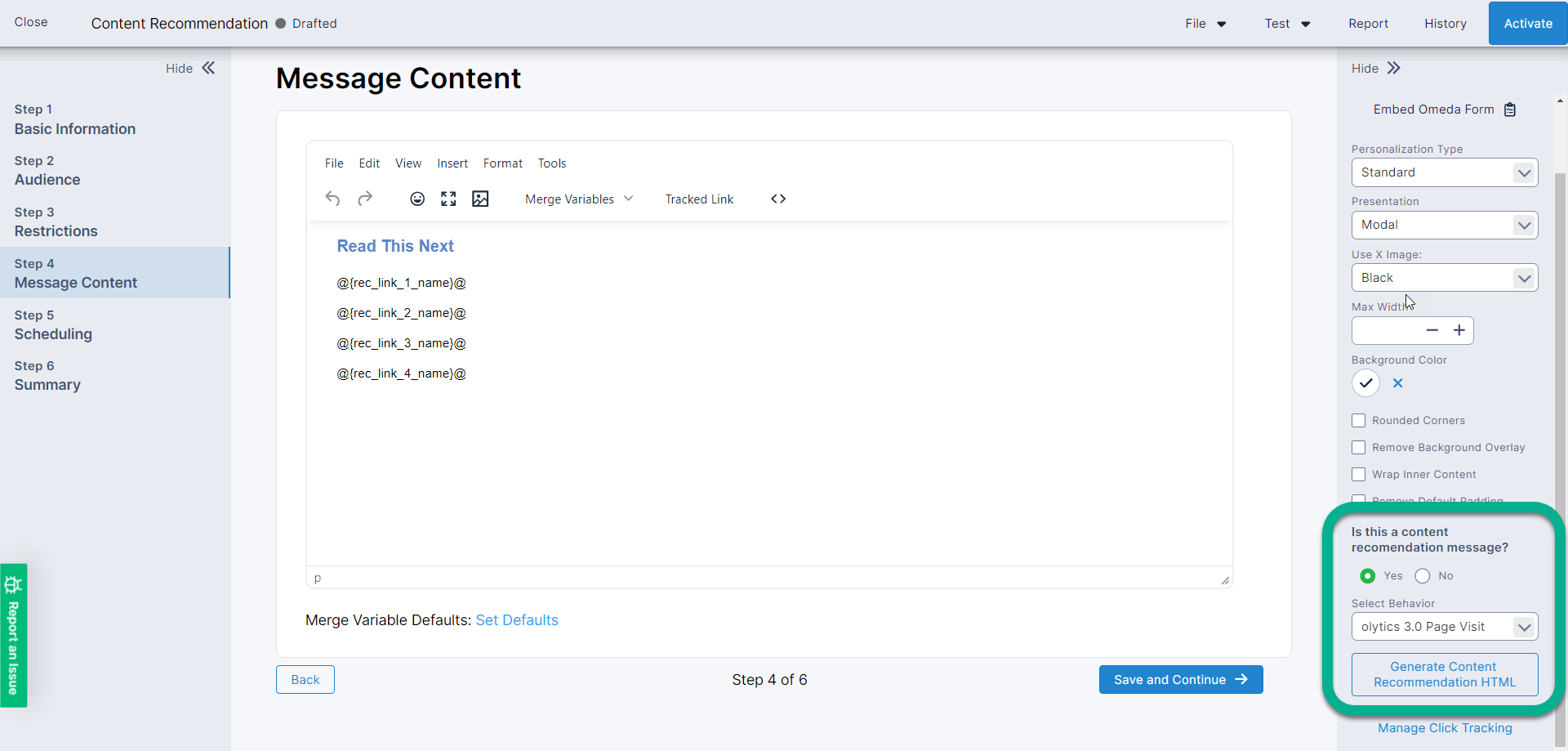Clear background color with the X icon
The height and width of the screenshot is (751, 1568).
point(1398,383)
